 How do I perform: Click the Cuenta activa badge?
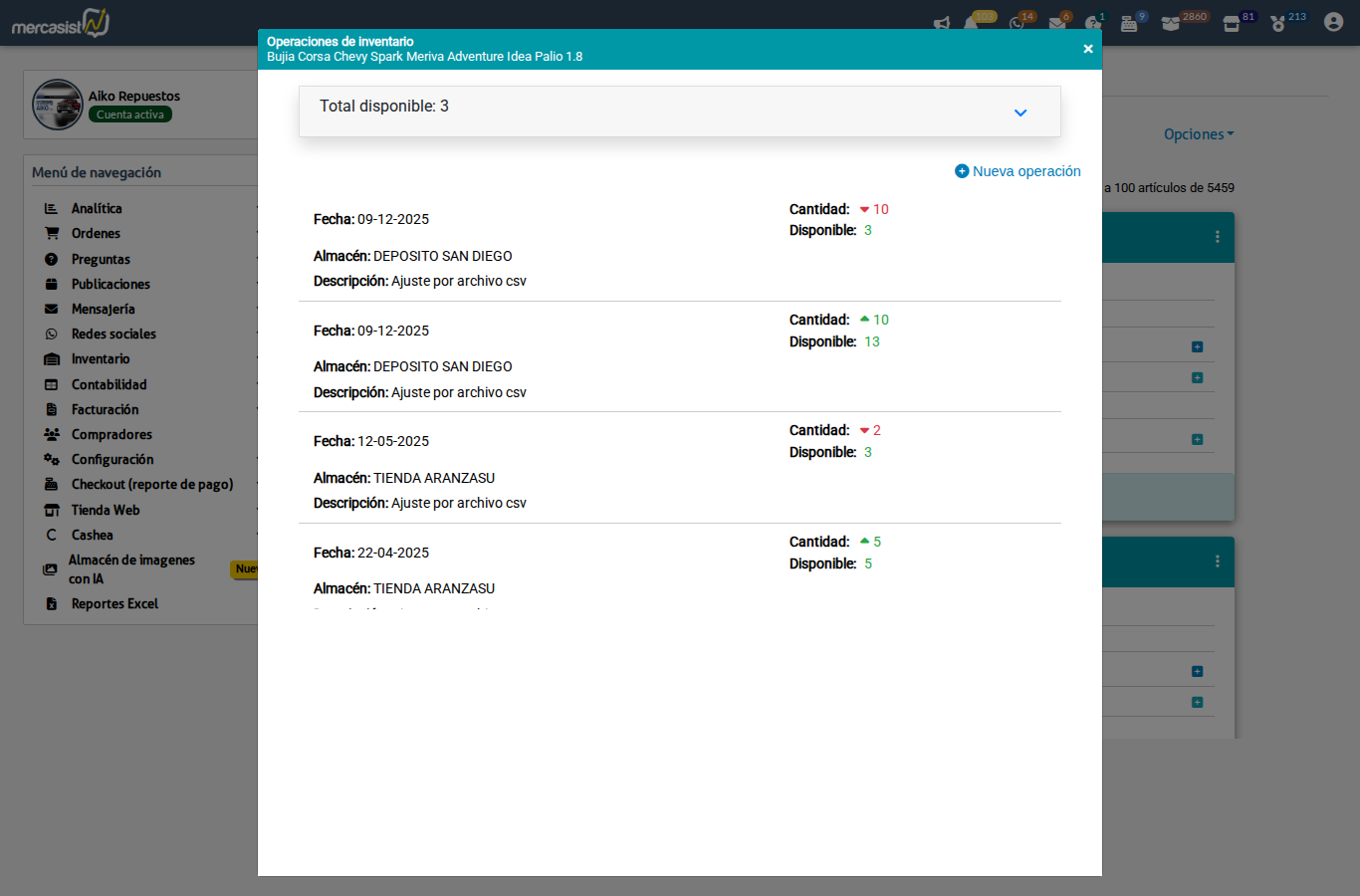coord(130,114)
